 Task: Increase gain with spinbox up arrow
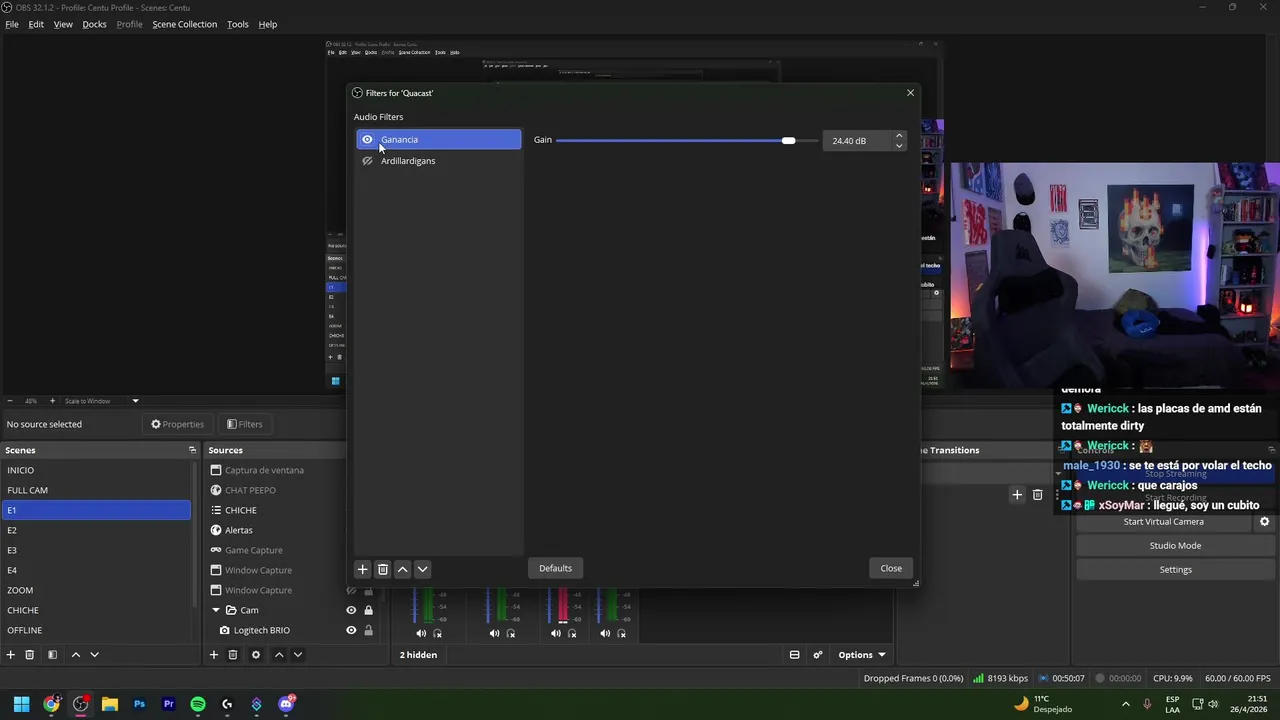point(899,136)
